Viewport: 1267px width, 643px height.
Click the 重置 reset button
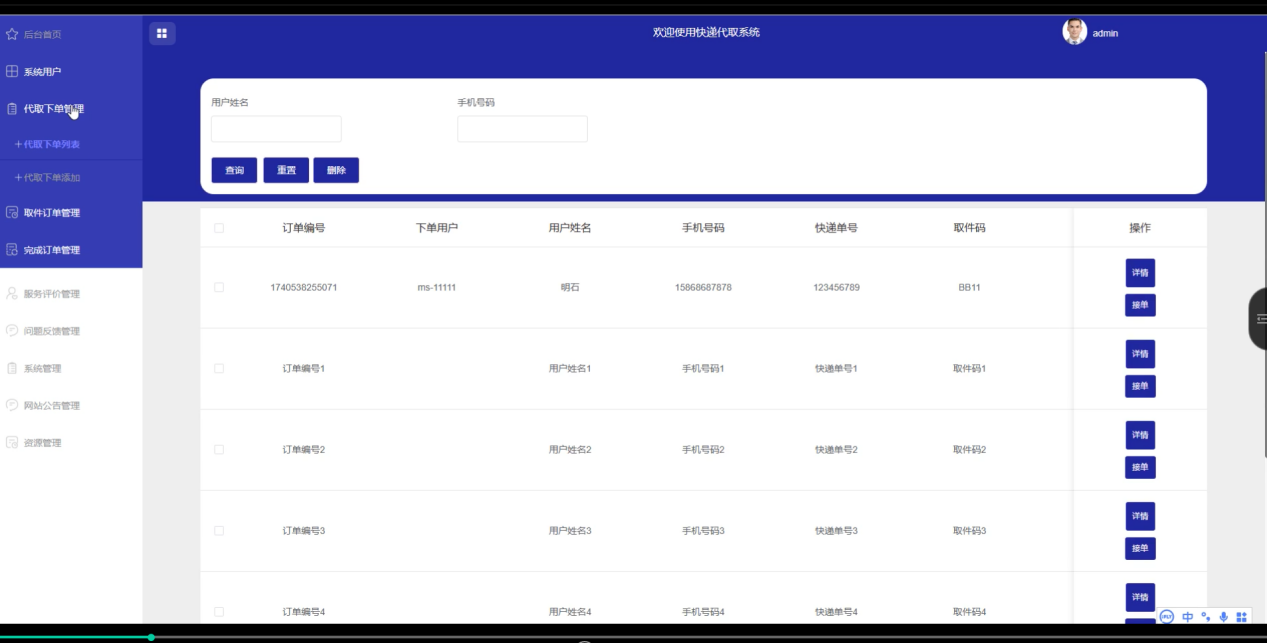coord(286,170)
